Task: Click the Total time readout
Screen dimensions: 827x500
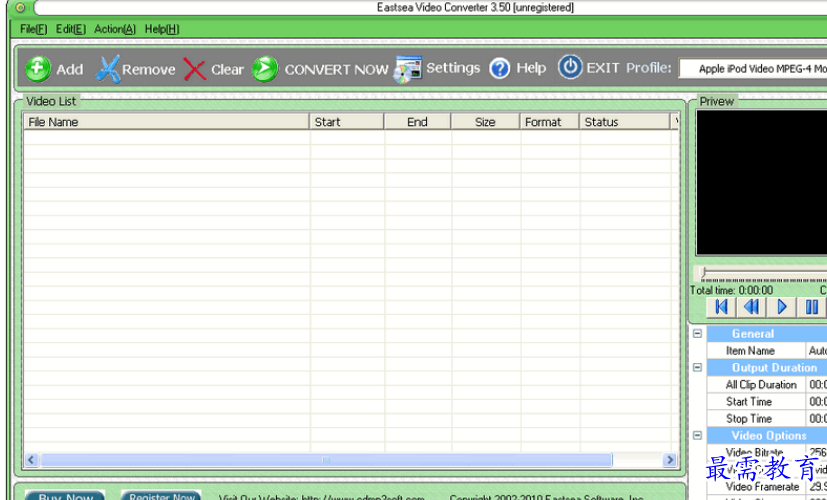Action: 732,290
